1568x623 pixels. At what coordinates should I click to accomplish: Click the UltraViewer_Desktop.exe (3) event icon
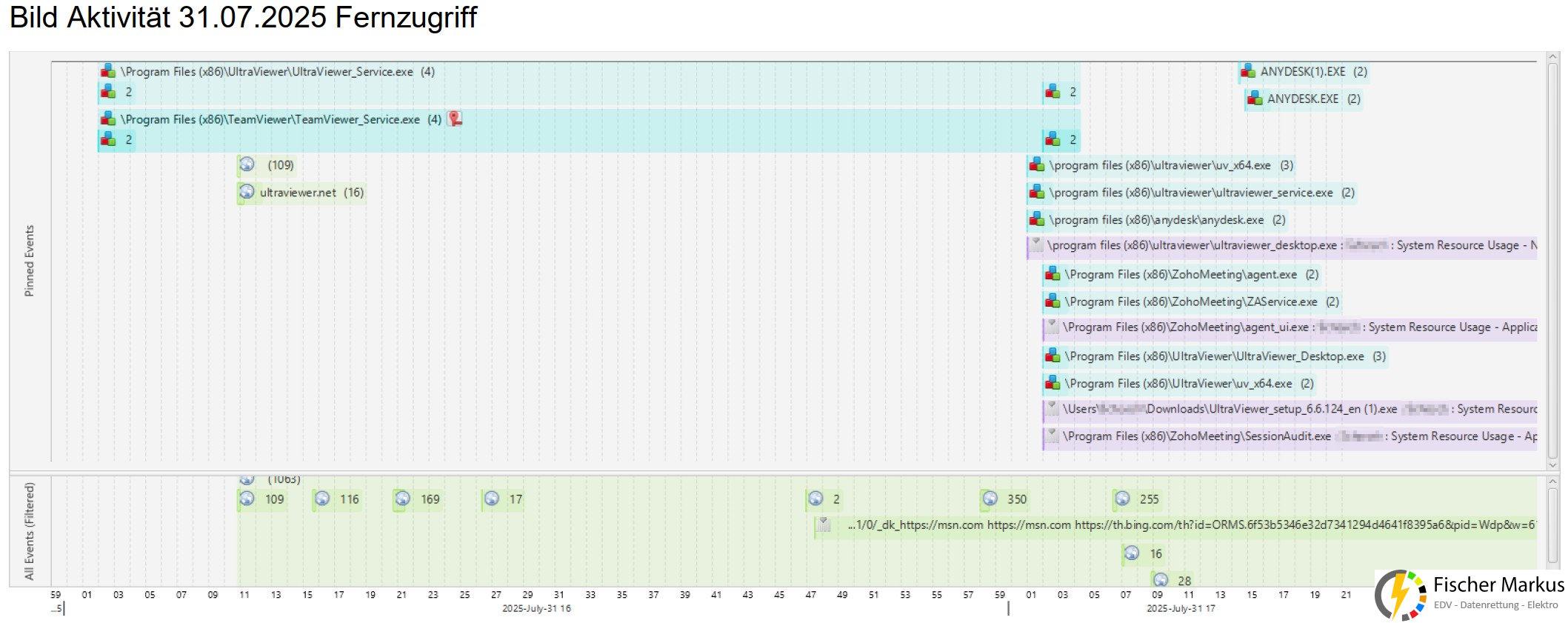[x=1052, y=356]
